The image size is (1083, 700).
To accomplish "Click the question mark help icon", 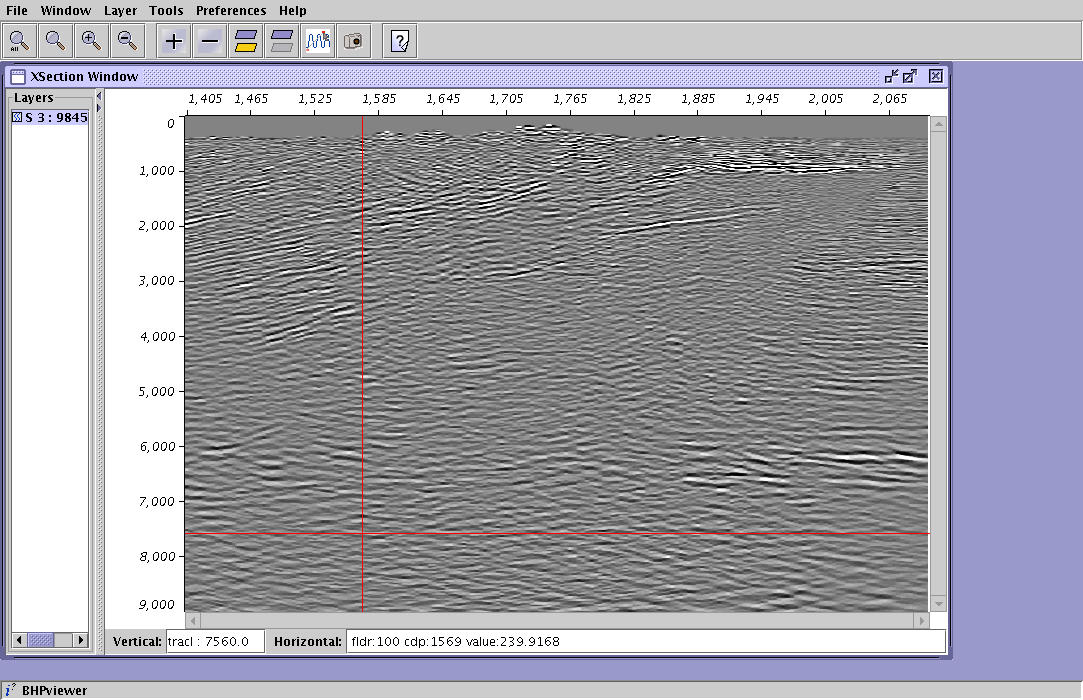I will point(400,41).
